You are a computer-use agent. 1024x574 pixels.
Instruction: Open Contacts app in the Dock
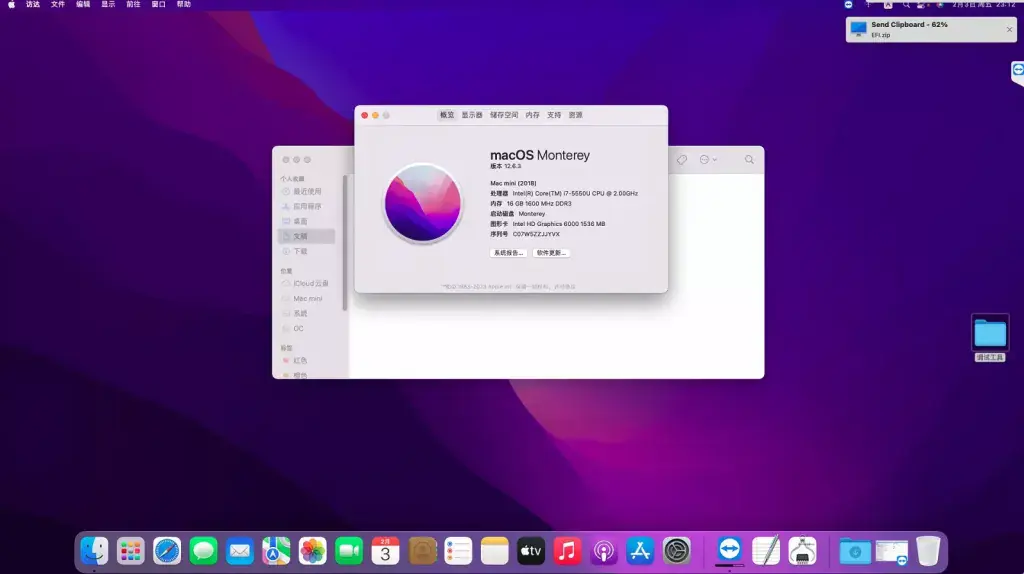tap(422, 551)
